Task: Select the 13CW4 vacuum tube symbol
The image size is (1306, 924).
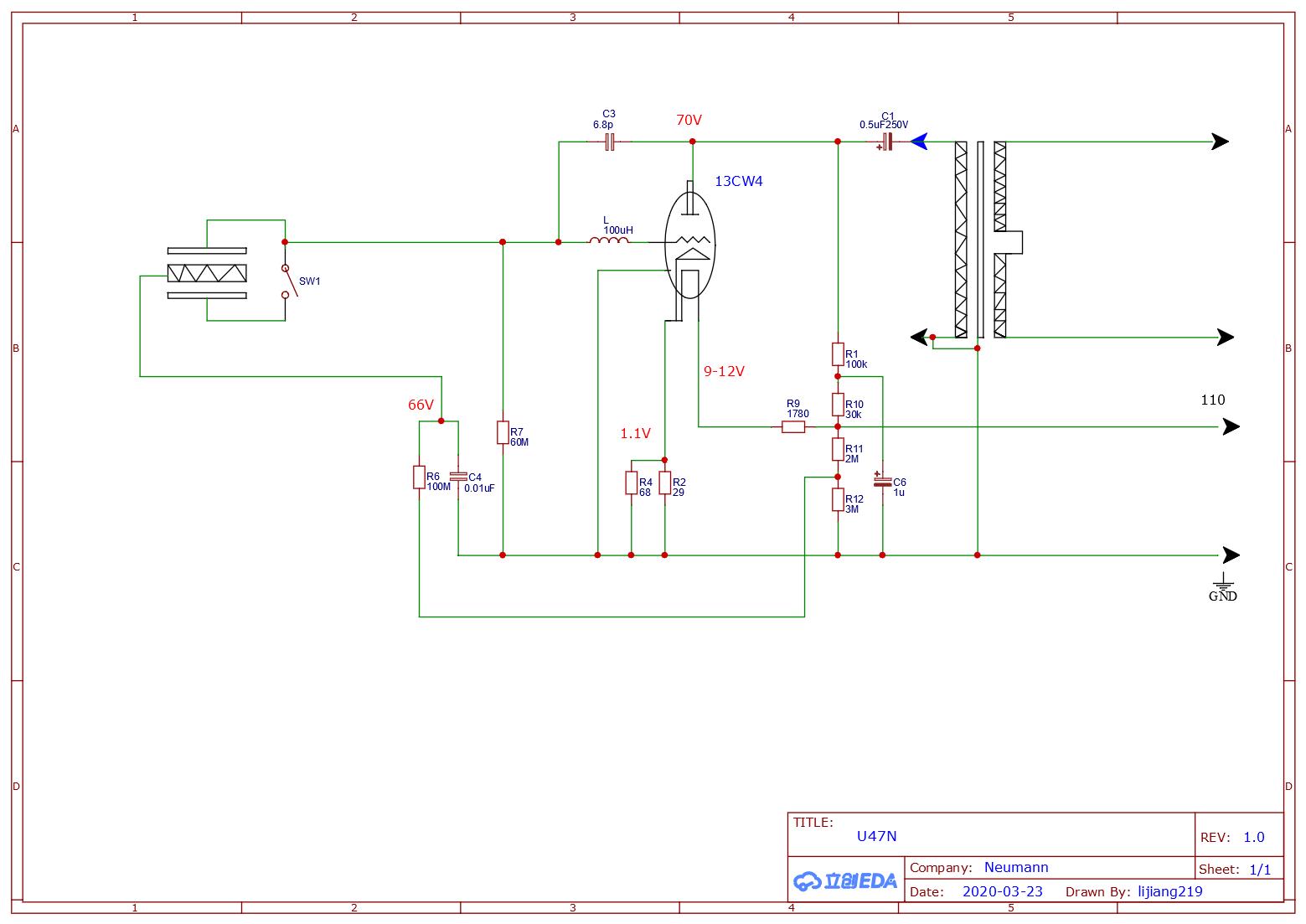Action: (690, 251)
